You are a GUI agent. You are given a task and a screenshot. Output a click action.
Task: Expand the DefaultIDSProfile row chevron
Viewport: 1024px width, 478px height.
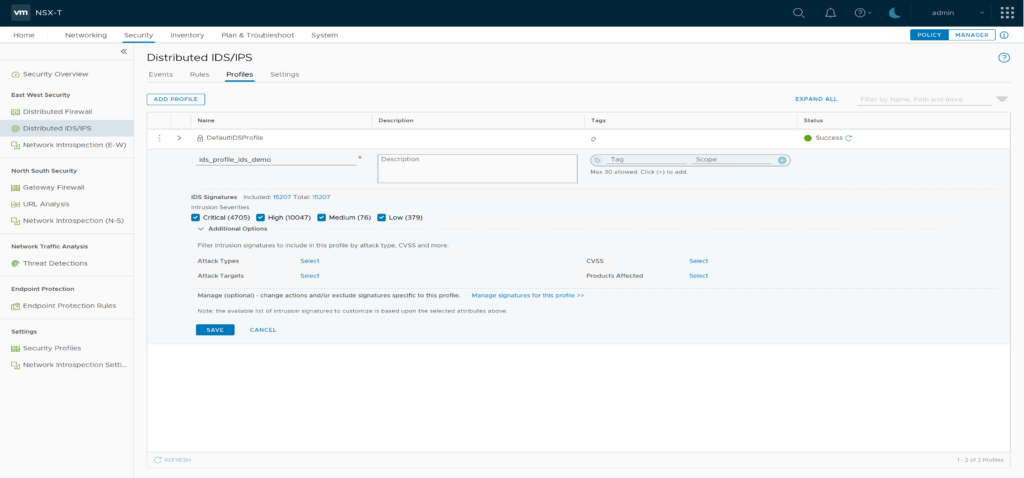tap(179, 138)
